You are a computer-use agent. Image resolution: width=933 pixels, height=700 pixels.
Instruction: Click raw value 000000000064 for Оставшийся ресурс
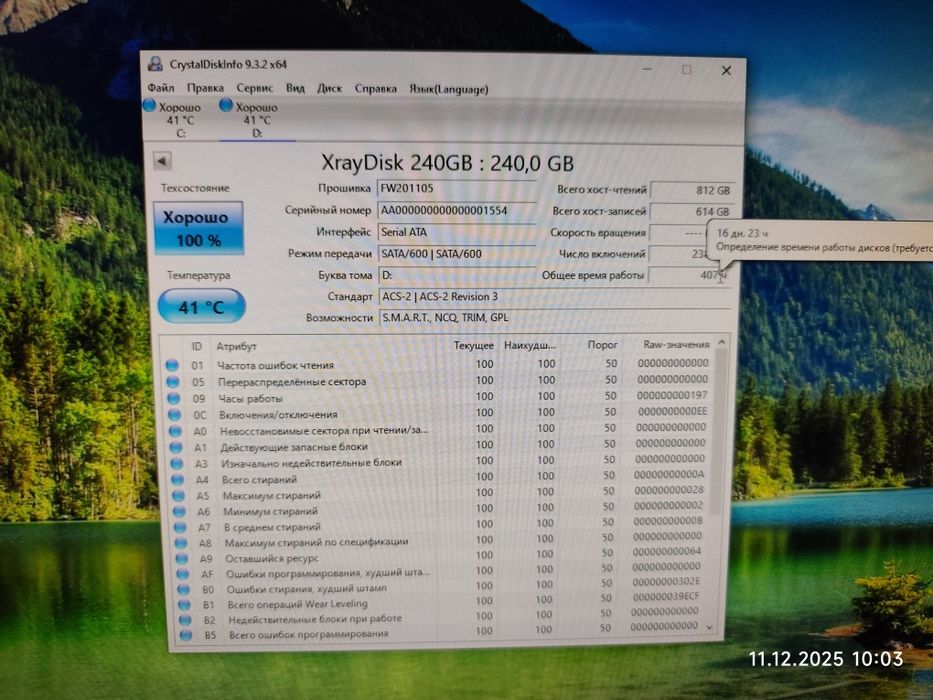666,552
